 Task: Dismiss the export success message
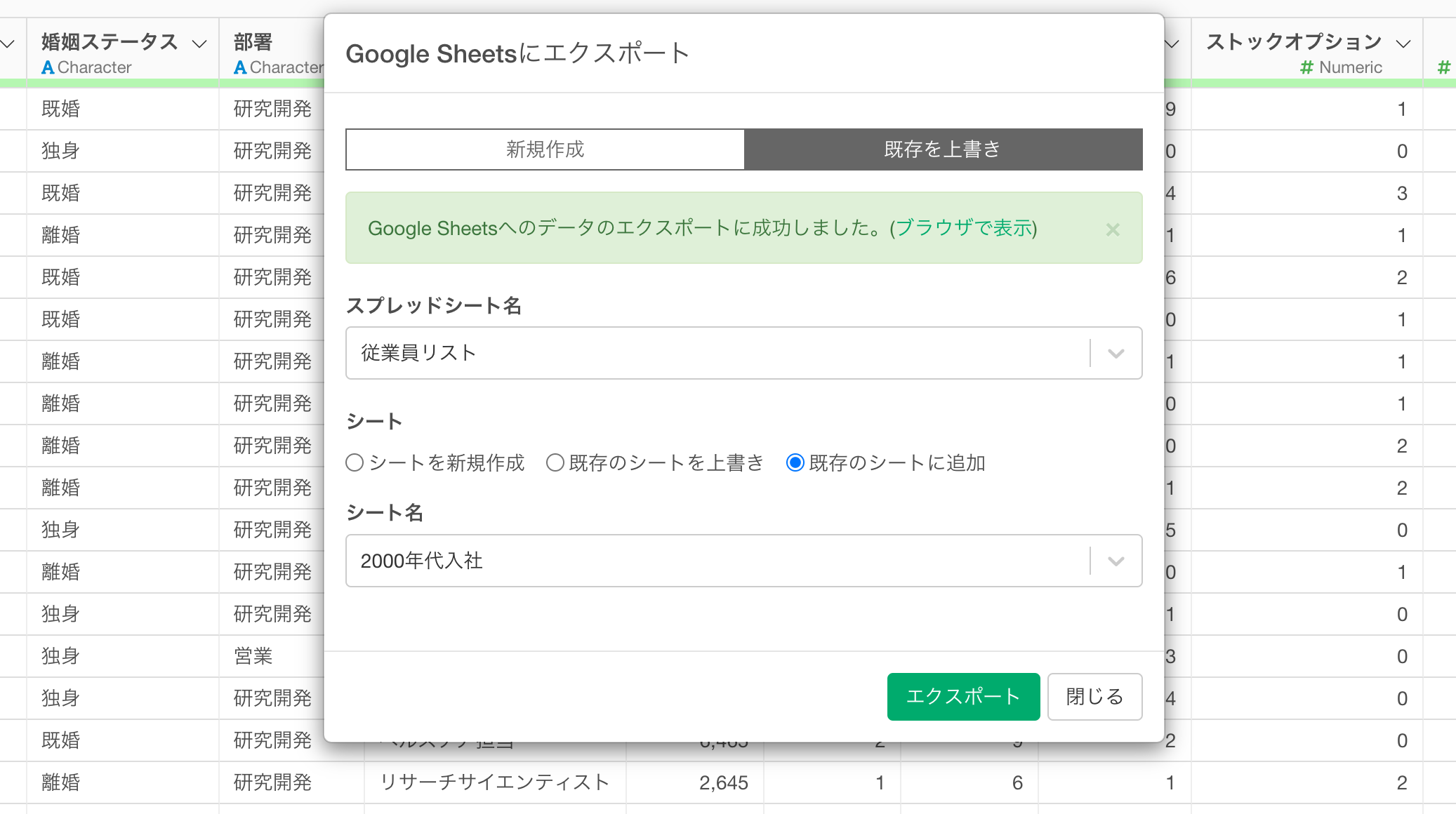pyautogui.click(x=1112, y=229)
